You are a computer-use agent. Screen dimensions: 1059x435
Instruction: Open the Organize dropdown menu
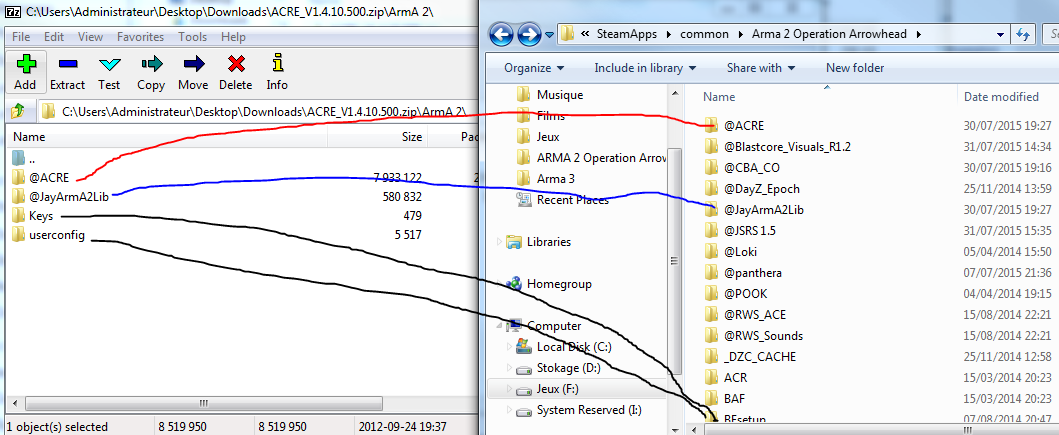534,68
